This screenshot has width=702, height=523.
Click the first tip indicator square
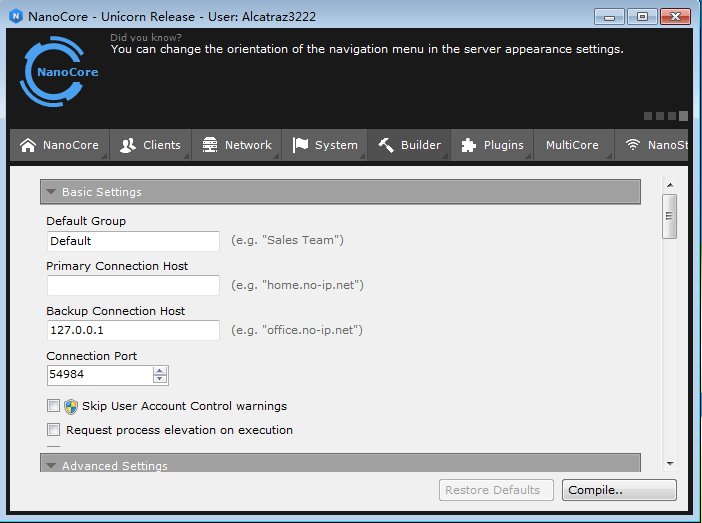point(648,116)
